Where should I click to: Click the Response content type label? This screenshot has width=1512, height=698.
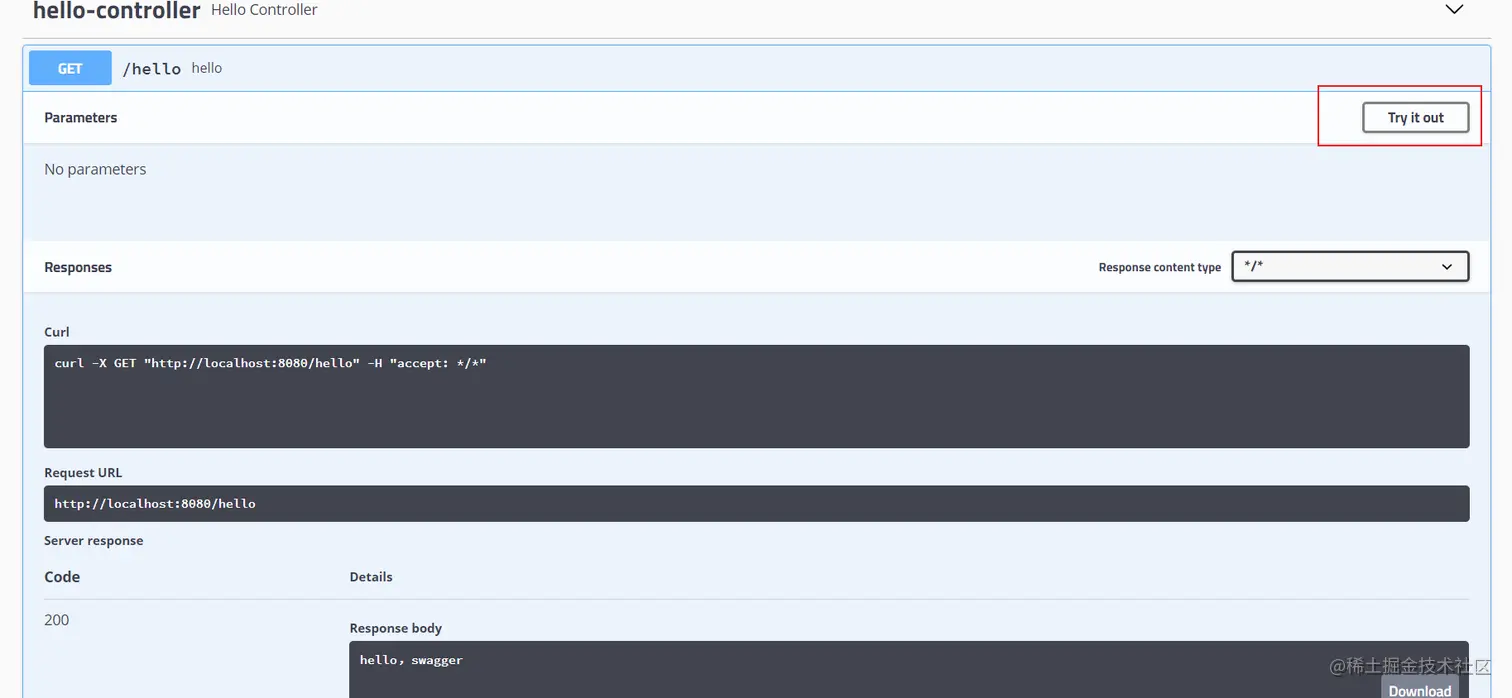(x=1160, y=267)
